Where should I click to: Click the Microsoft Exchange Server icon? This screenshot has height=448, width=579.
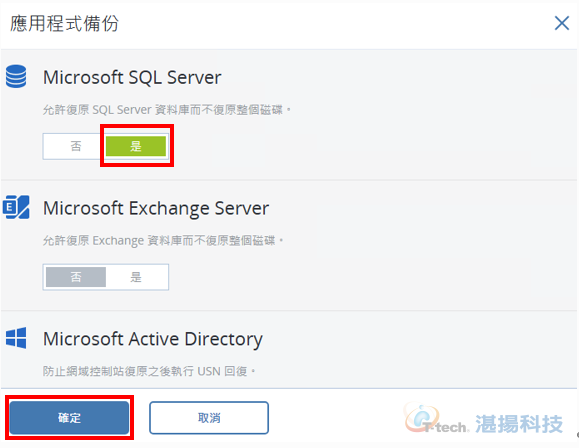[x=16, y=207]
